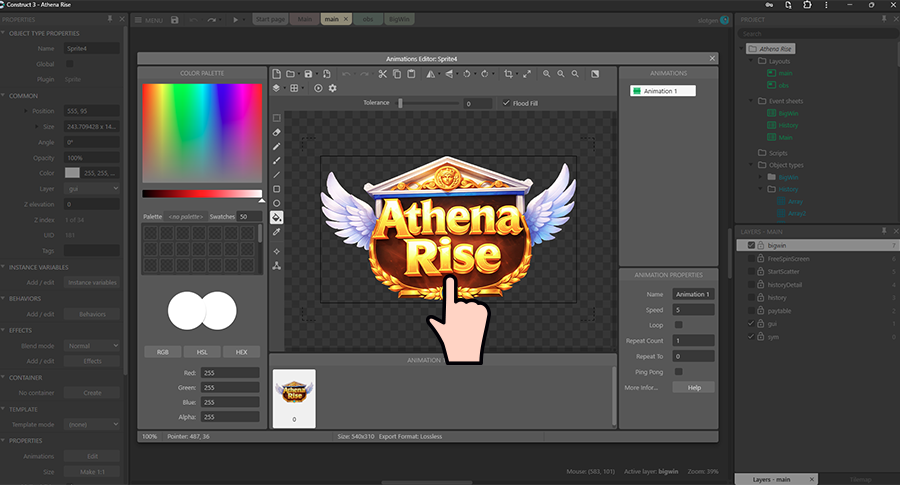Activate the color picker eyedropper tool
This screenshot has width=900, height=485.
[277, 232]
